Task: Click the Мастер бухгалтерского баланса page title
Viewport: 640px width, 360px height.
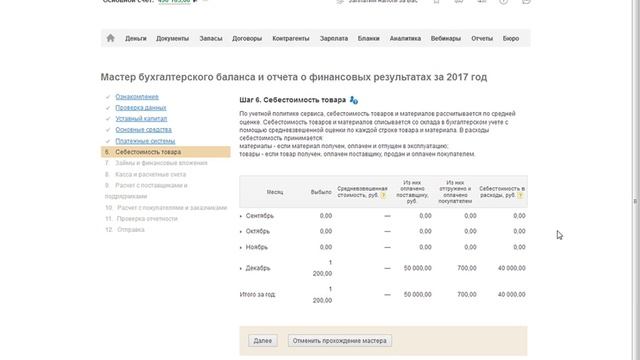Action: [x=293, y=77]
